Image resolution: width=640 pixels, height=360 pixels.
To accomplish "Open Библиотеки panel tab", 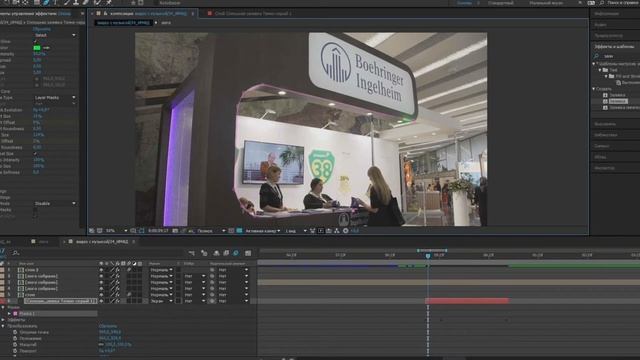I will [606, 135].
